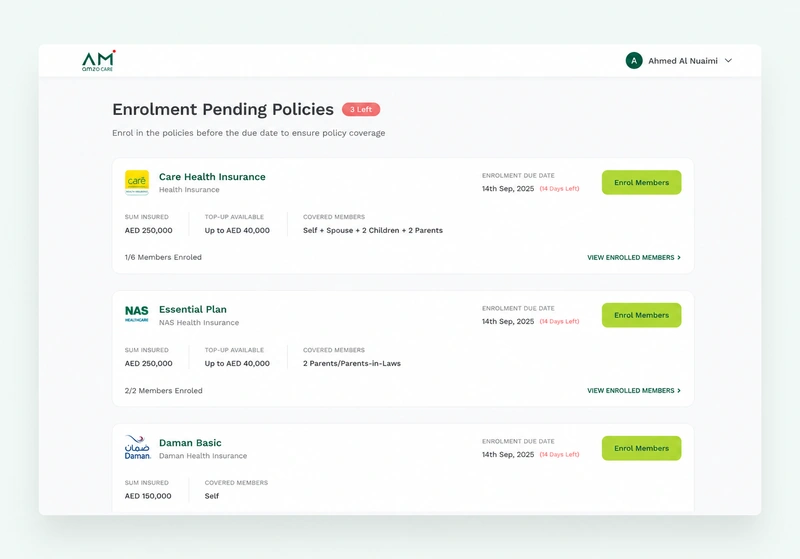Click 2 Parents/Parents-in-Laws covered members value
The height and width of the screenshot is (559, 800).
(x=352, y=364)
